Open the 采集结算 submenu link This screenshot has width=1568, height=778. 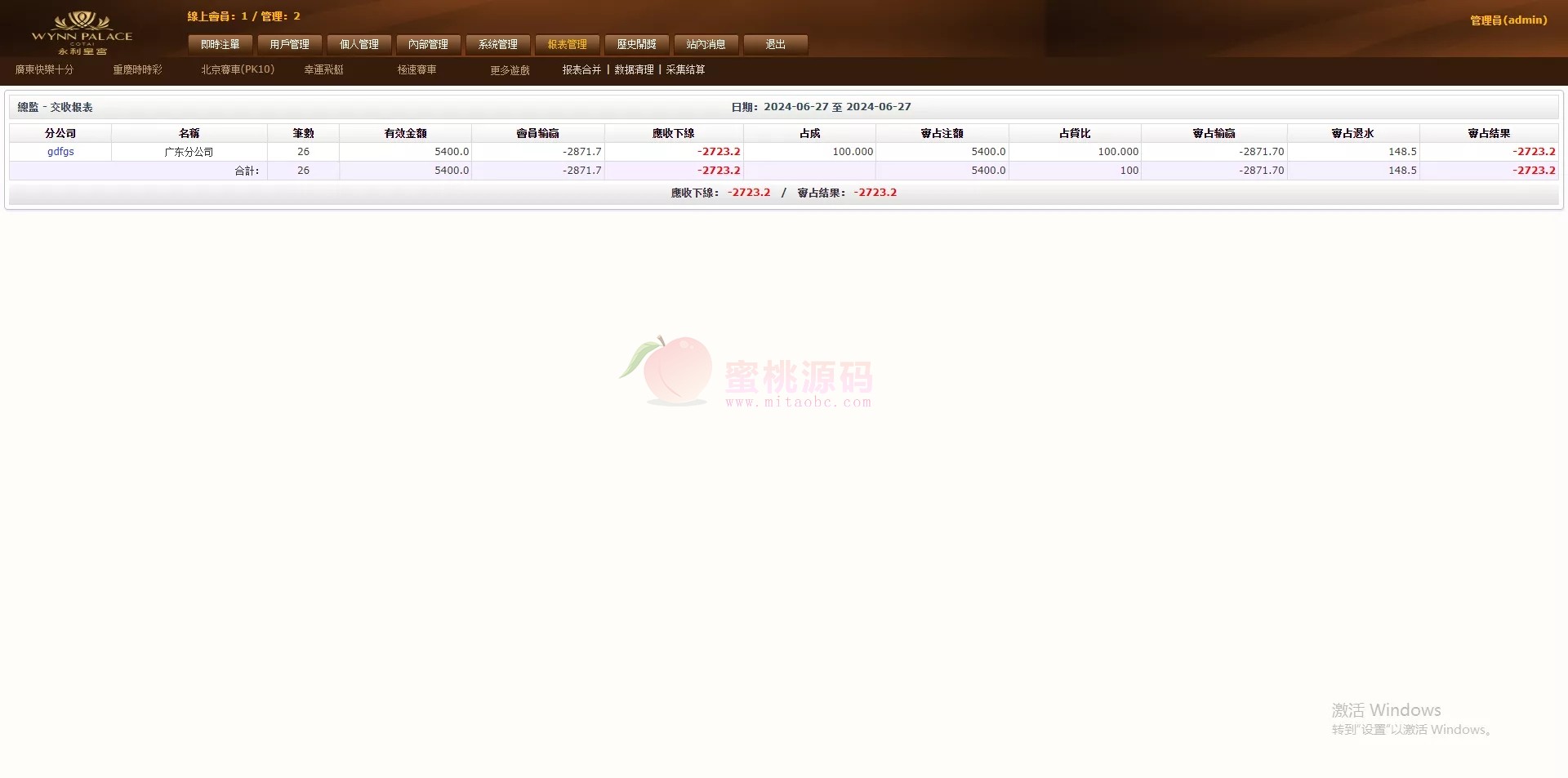pyautogui.click(x=685, y=70)
